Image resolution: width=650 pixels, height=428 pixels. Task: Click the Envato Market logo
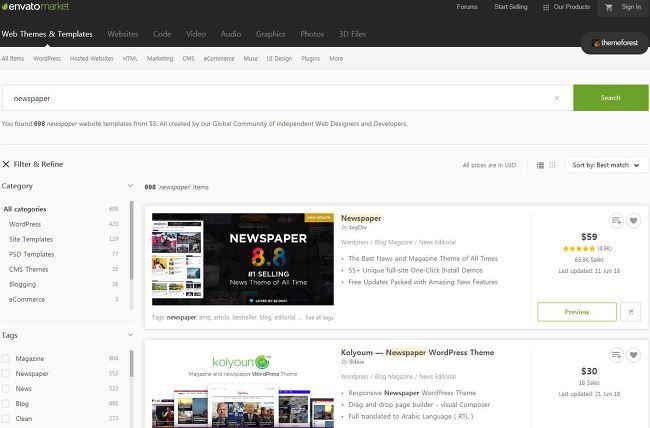[35, 7]
